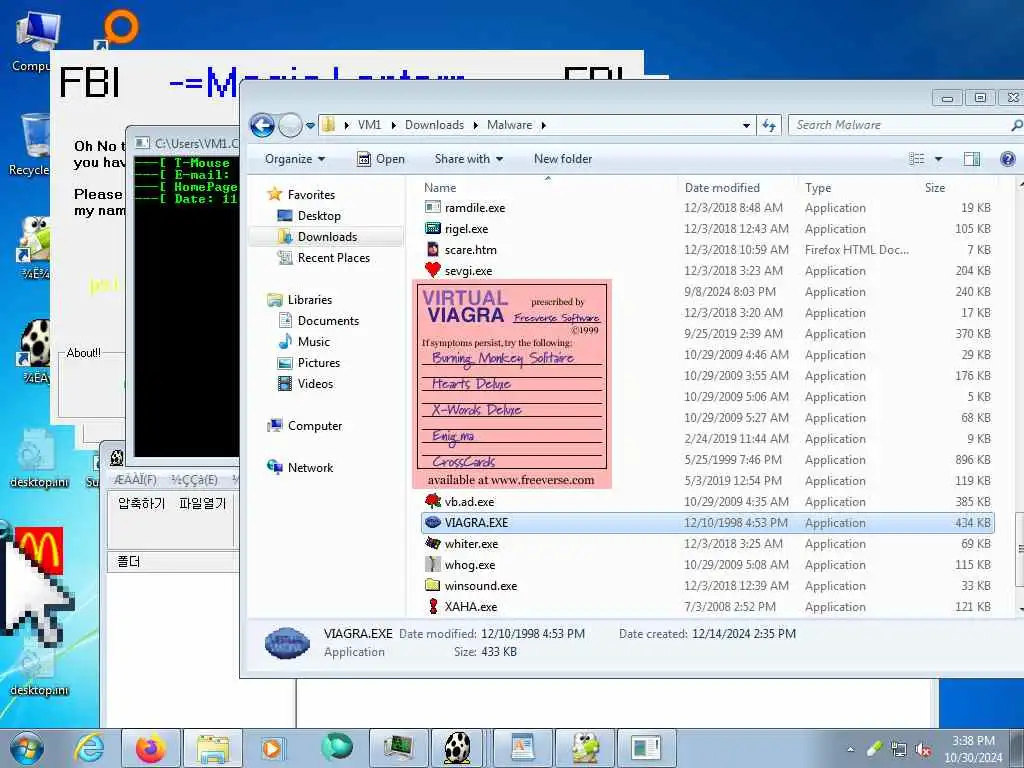Launch Internet Explorer from taskbar
The height and width of the screenshot is (768, 1024).
pos(89,748)
